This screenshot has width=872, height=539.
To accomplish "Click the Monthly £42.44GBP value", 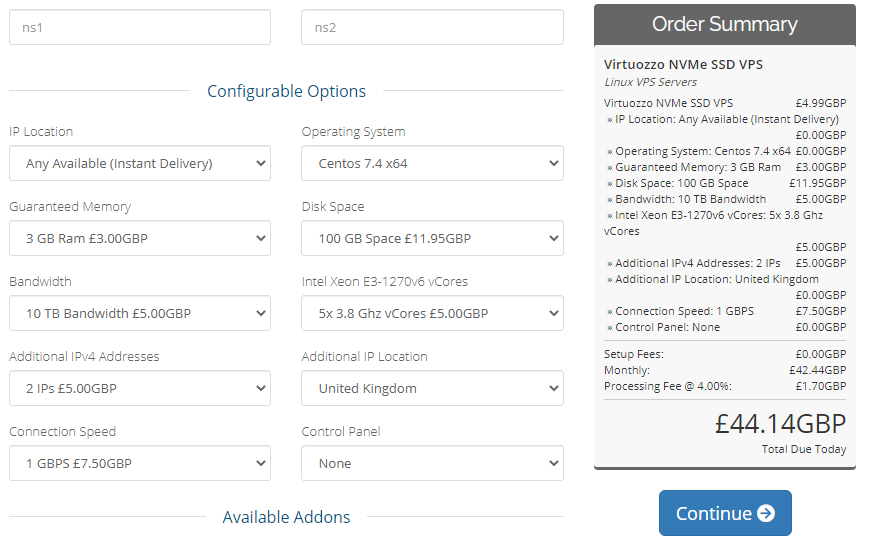I will [818, 370].
